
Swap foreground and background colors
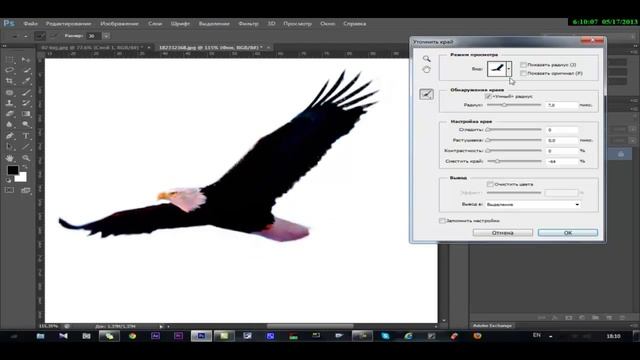click(x=25, y=167)
